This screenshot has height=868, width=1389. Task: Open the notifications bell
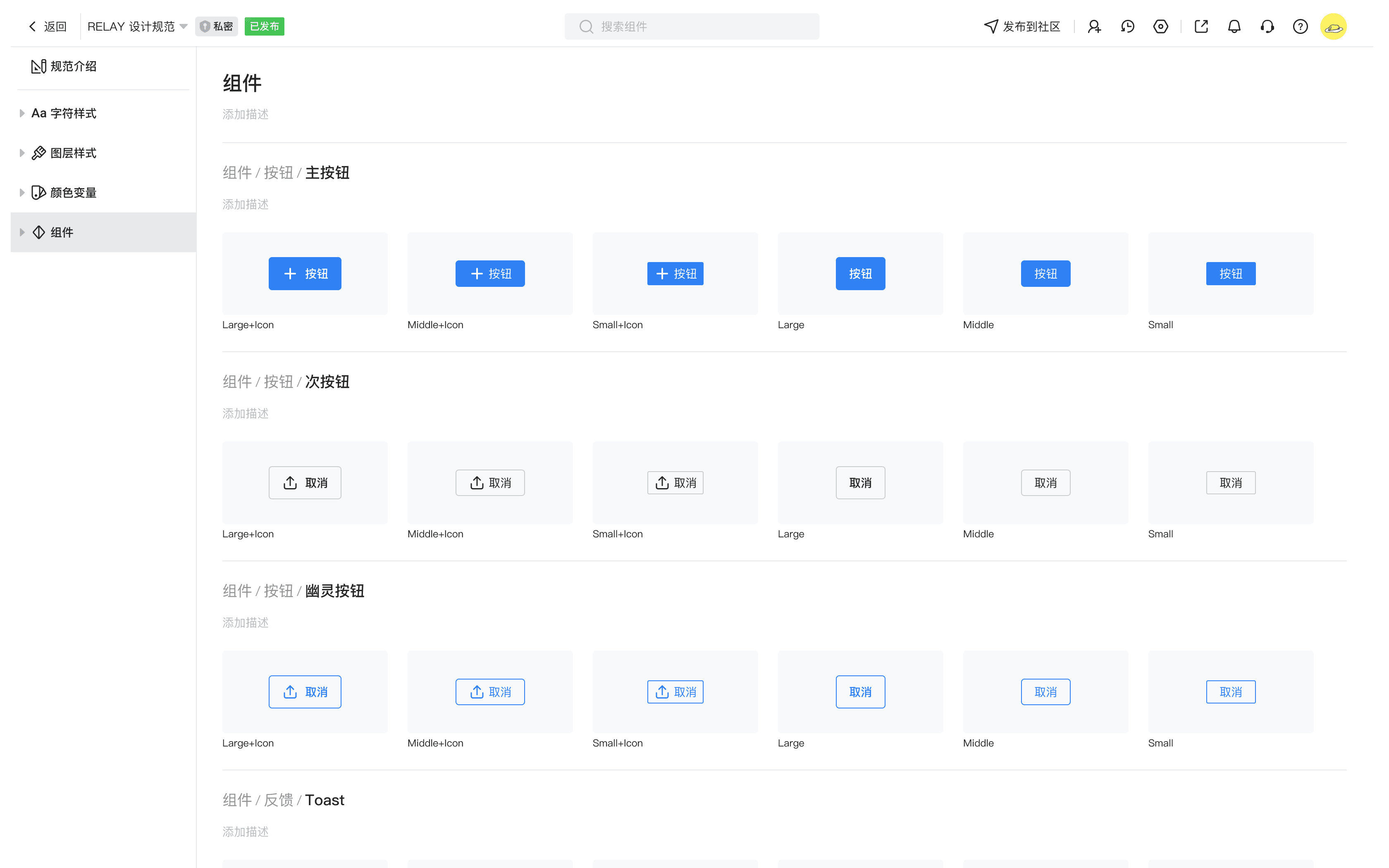(1234, 26)
